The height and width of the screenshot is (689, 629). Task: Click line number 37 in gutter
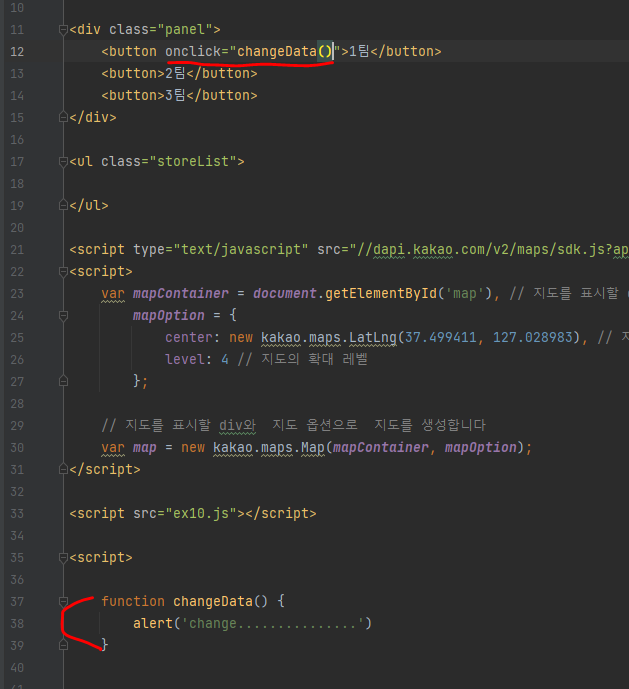pos(17,602)
